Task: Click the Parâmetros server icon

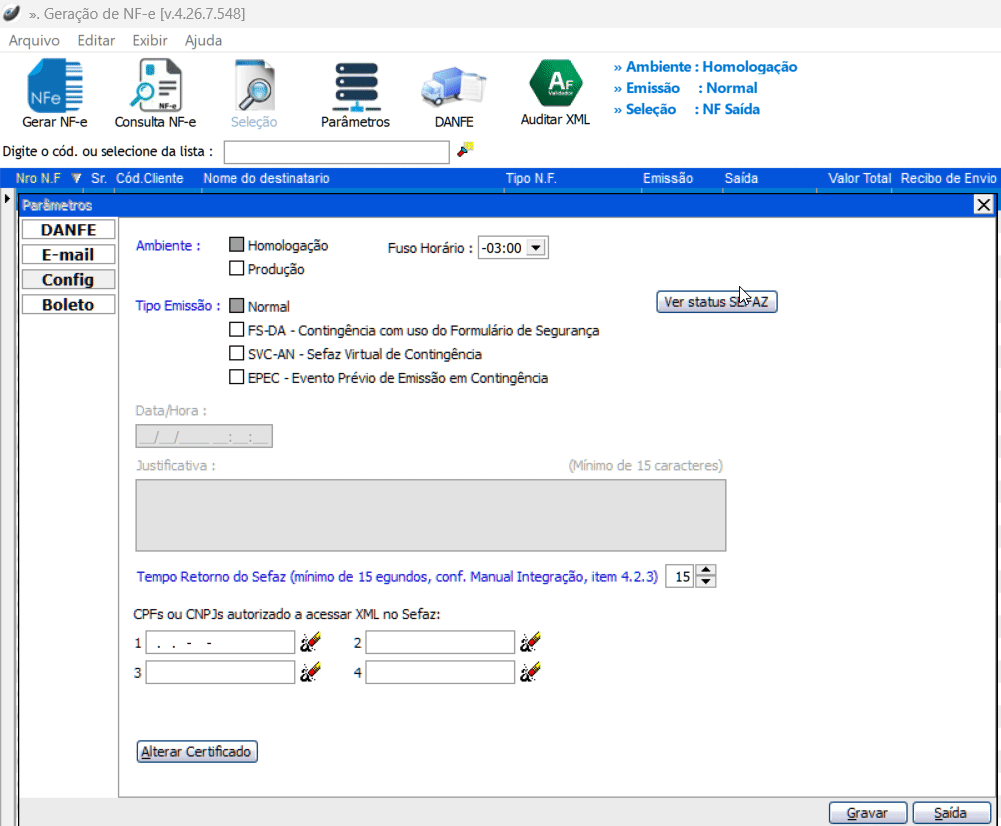Action: click(355, 94)
